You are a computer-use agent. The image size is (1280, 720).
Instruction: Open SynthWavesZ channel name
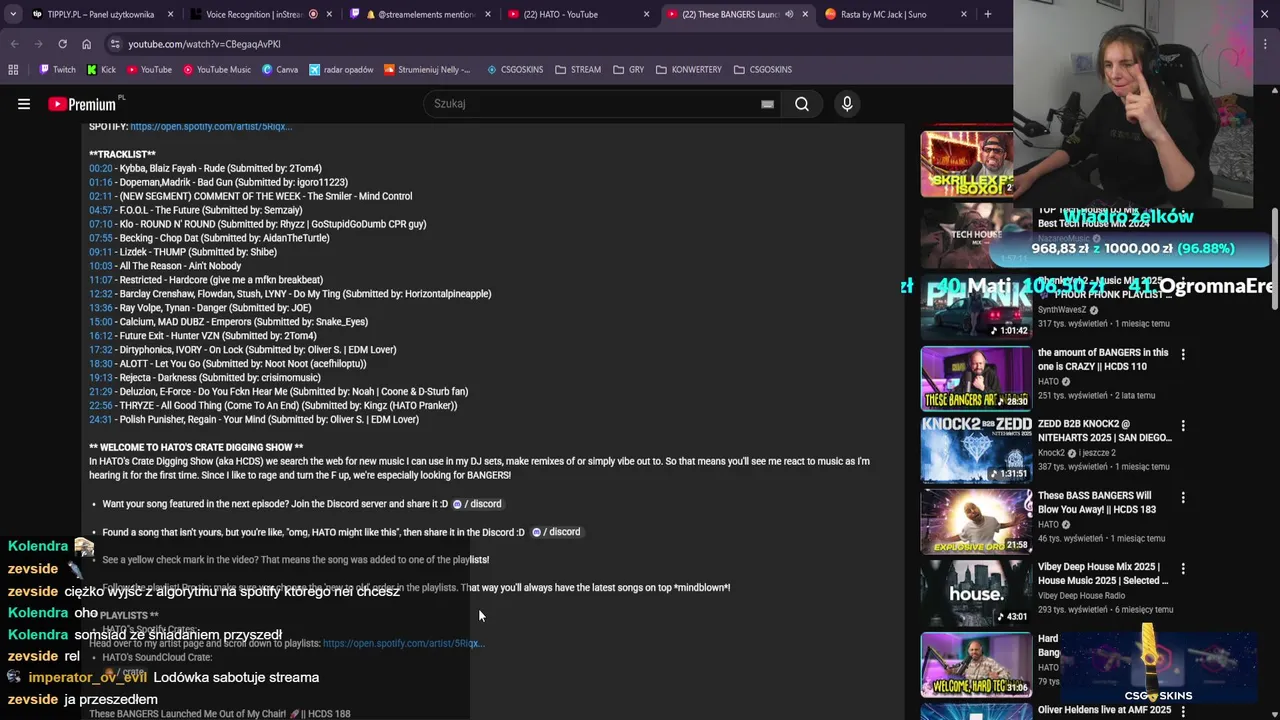click(1063, 310)
